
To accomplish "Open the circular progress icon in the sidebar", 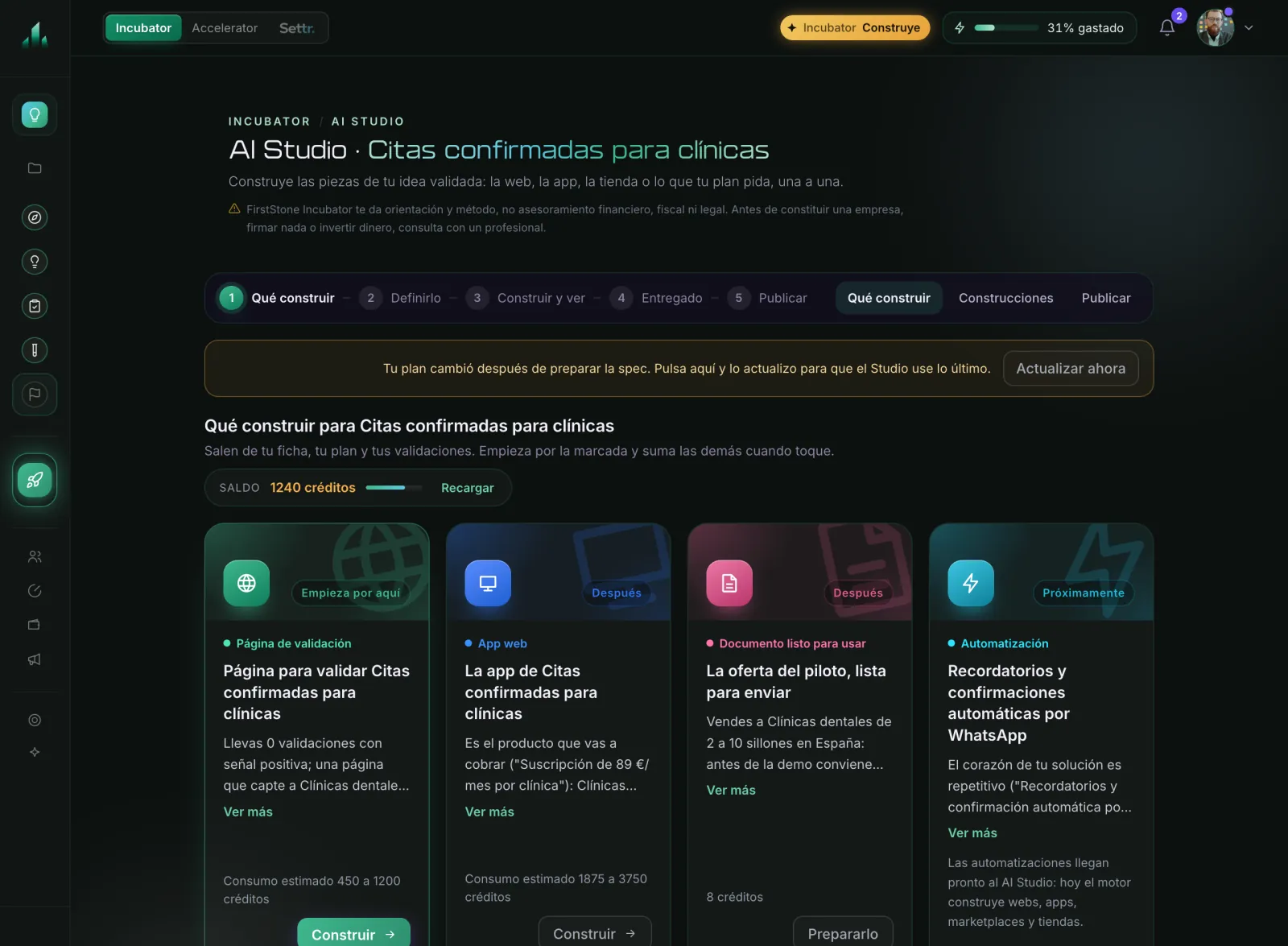I will pos(35,591).
